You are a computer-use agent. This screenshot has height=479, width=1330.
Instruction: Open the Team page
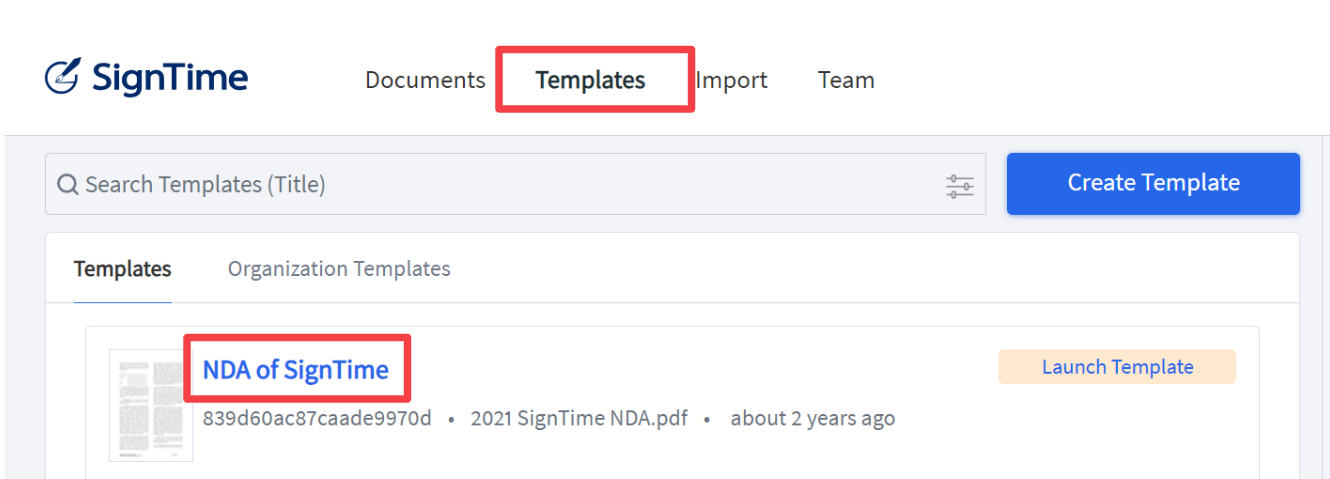tap(846, 80)
